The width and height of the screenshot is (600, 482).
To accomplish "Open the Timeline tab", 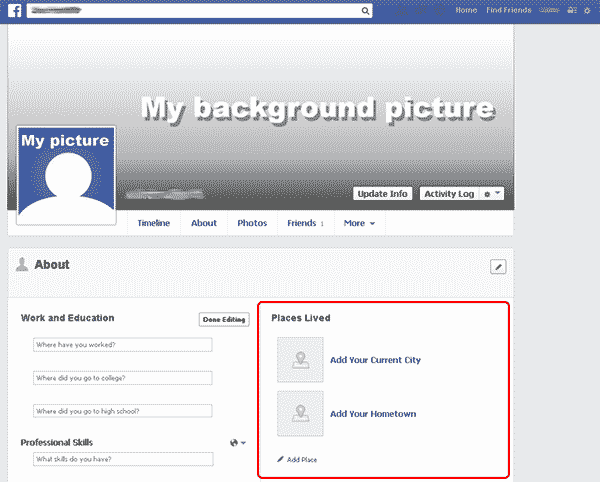I will [154, 223].
